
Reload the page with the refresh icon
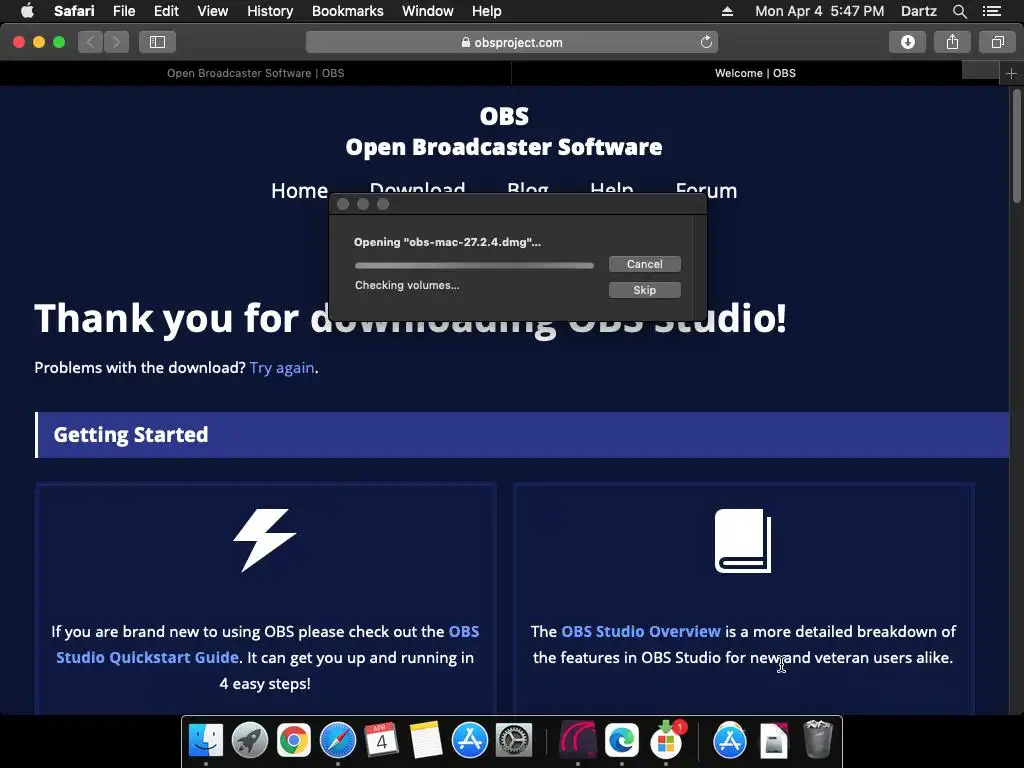coord(706,42)
